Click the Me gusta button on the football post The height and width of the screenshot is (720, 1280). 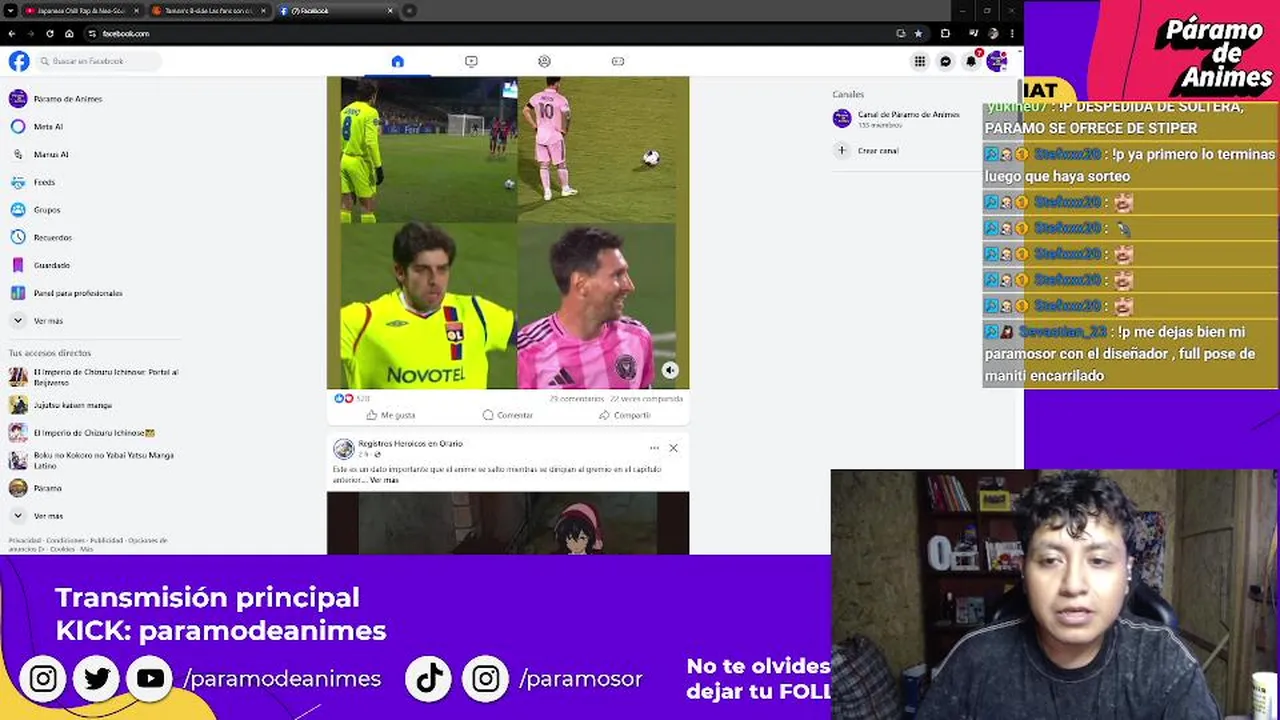(390, 415)
